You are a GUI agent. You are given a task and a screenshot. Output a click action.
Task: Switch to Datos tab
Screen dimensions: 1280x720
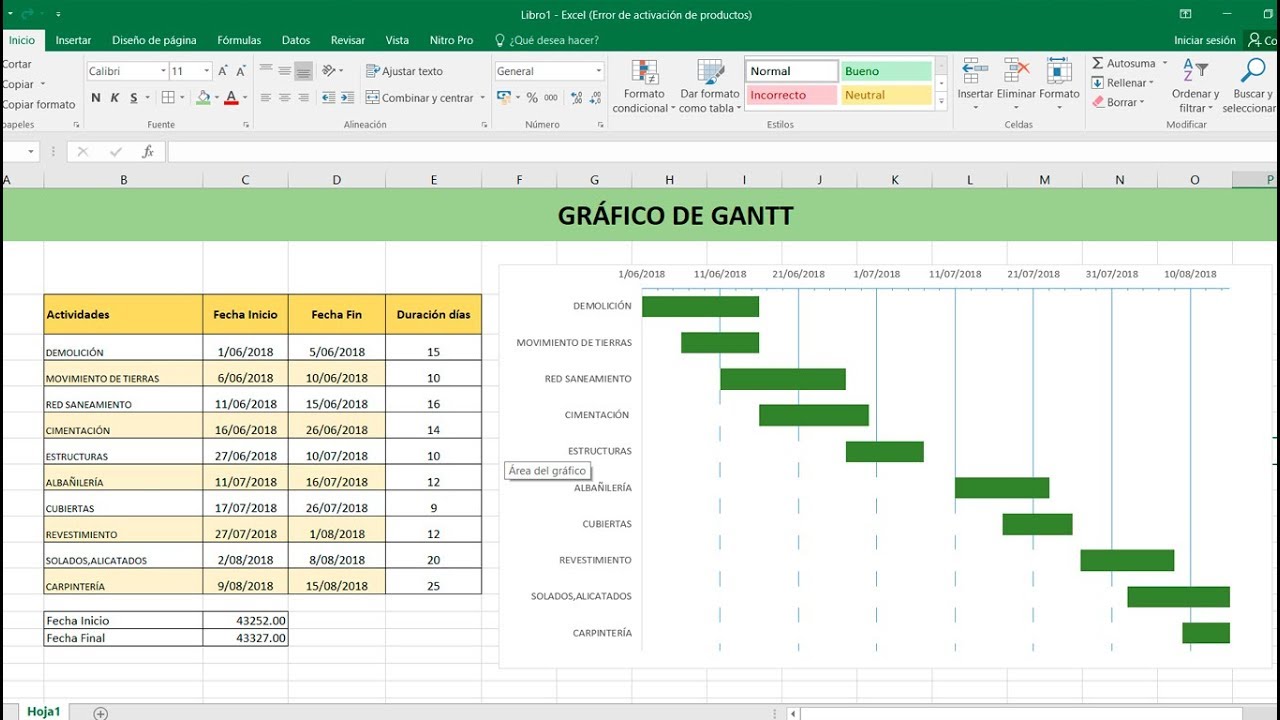[296, 40]
